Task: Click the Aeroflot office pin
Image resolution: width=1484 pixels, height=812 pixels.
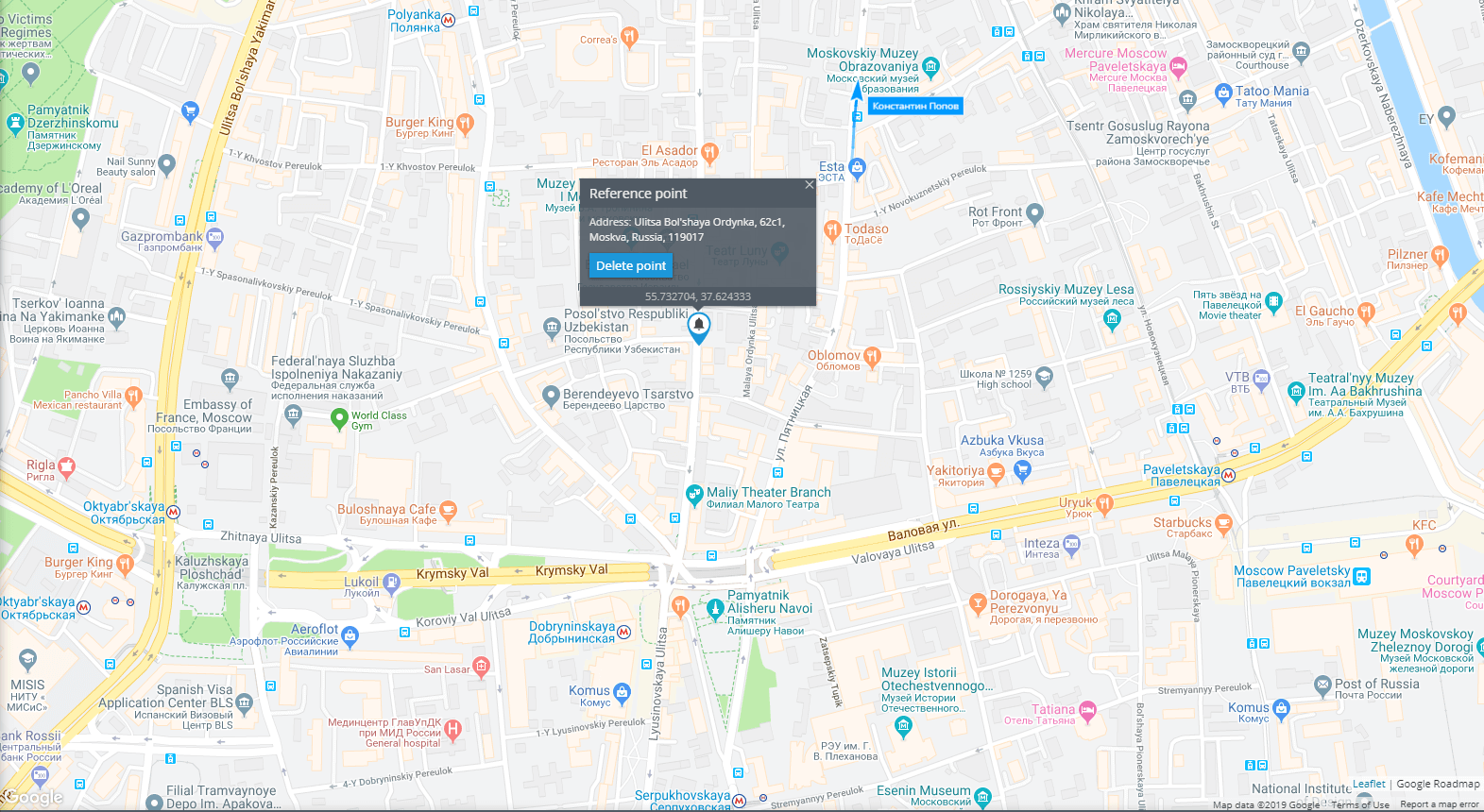Action: point(350,637)
